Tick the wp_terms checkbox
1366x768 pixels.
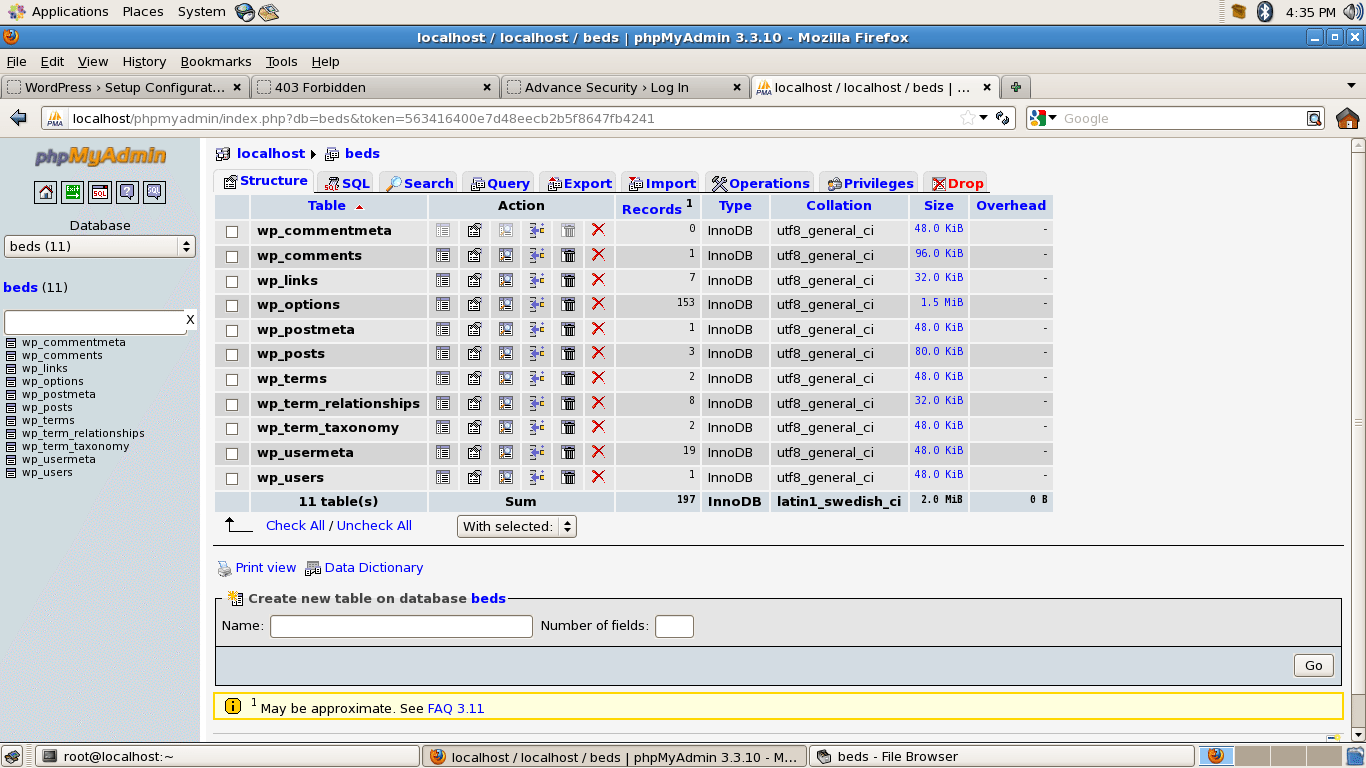232,380
